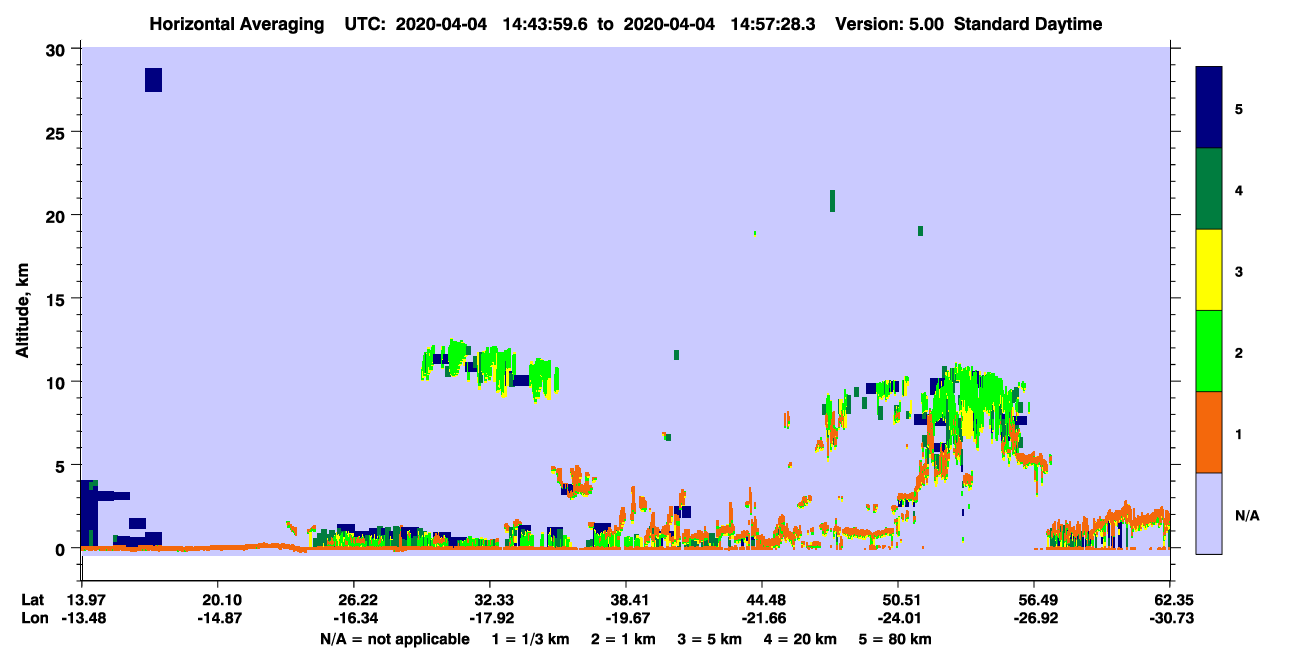Click the green cloud layer near 11 km altitude
This screenshot has width=1300, height=667.
point(489,369)
